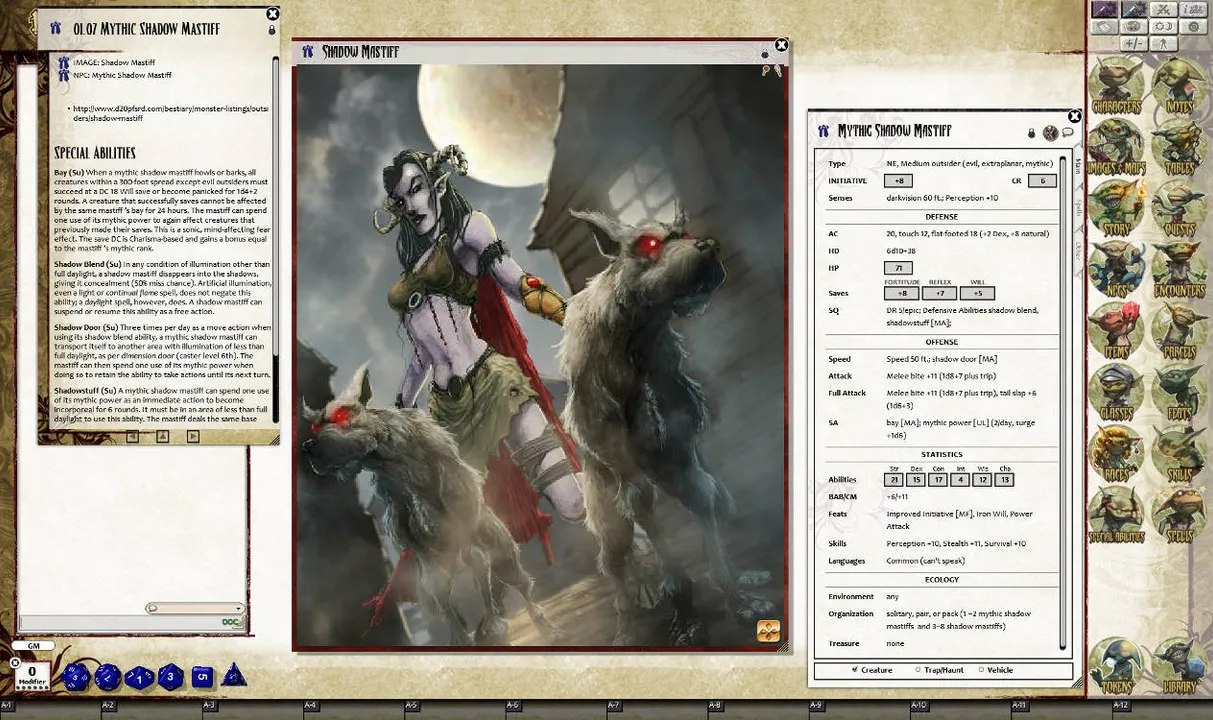The height and width of the screenshot is (720, 1213).
Task: Open the Races sidebar panel
Action: (1117, 455)
